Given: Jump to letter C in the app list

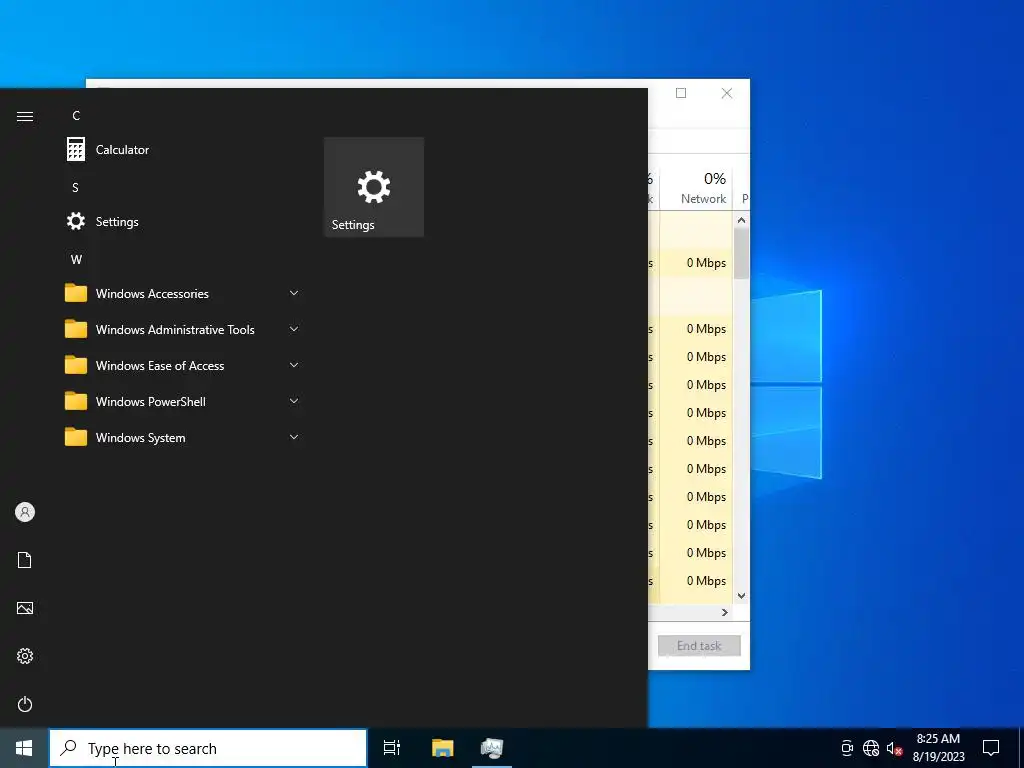Looking at the screenshot, I should coord(76,116).
